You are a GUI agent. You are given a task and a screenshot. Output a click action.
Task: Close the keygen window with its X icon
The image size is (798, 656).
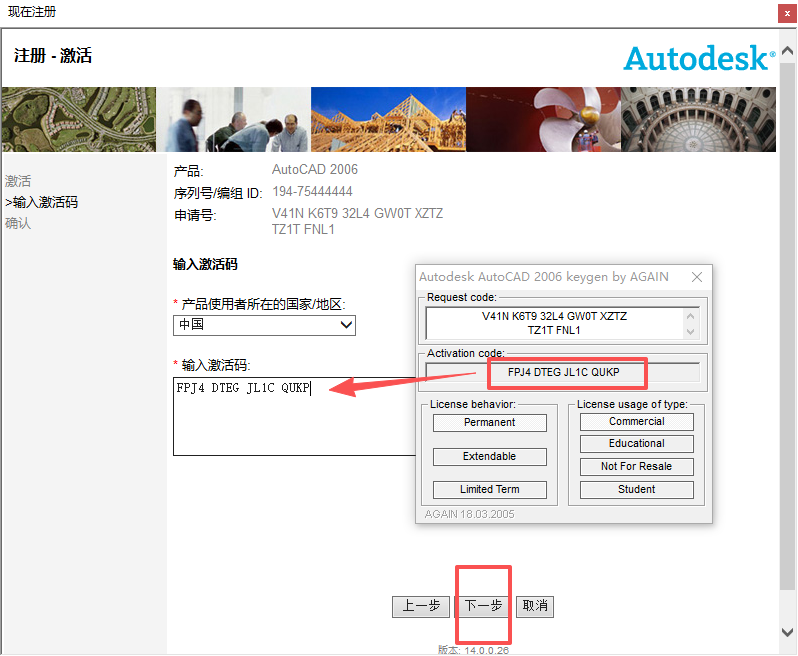coord(697,277)
